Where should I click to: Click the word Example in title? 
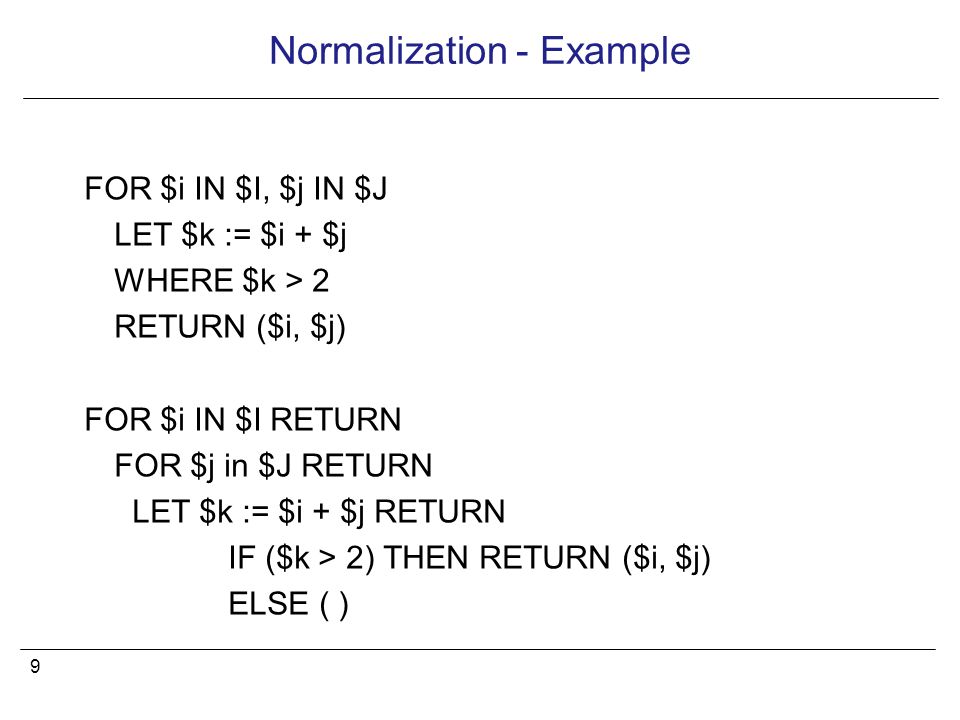[x=615, y=51]
